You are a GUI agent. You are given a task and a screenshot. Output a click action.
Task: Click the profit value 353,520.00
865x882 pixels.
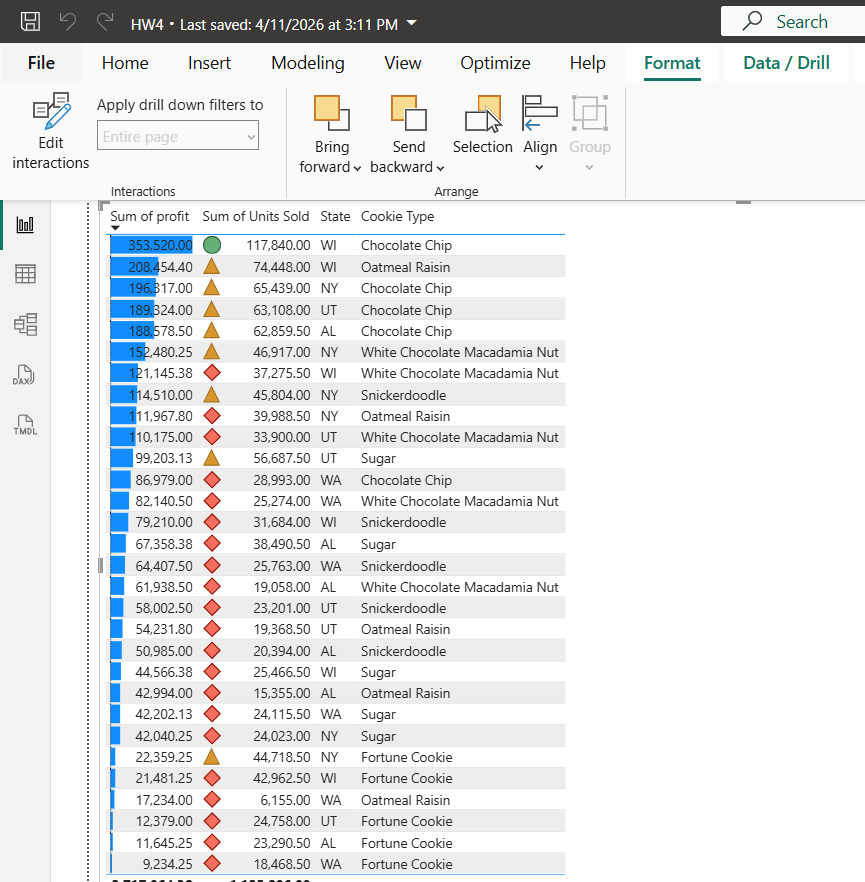tap(160, 245)
